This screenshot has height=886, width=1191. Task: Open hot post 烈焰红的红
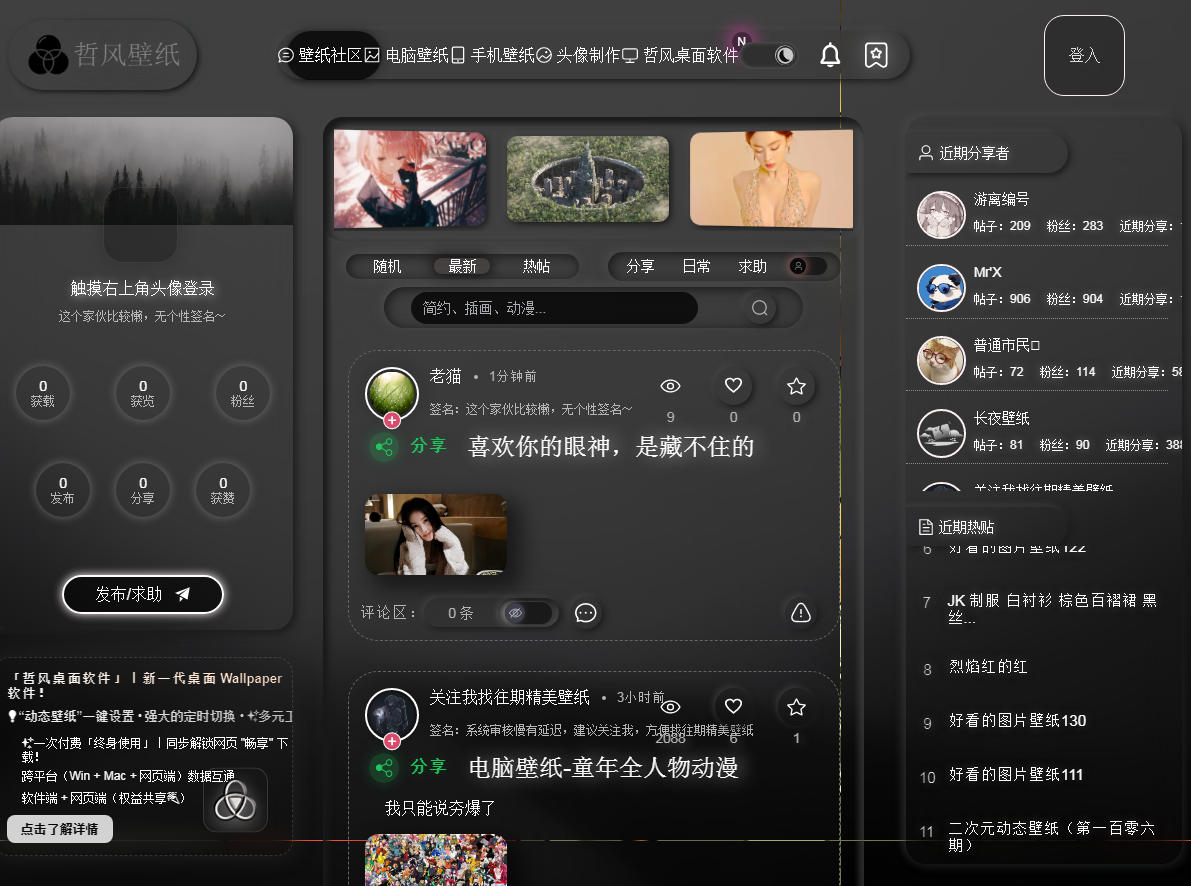click(x=987, y=666)
